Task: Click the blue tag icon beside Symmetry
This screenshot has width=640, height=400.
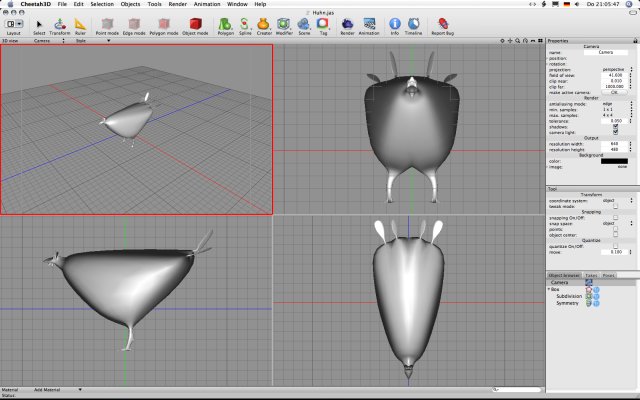Action: tap(596, 303)
